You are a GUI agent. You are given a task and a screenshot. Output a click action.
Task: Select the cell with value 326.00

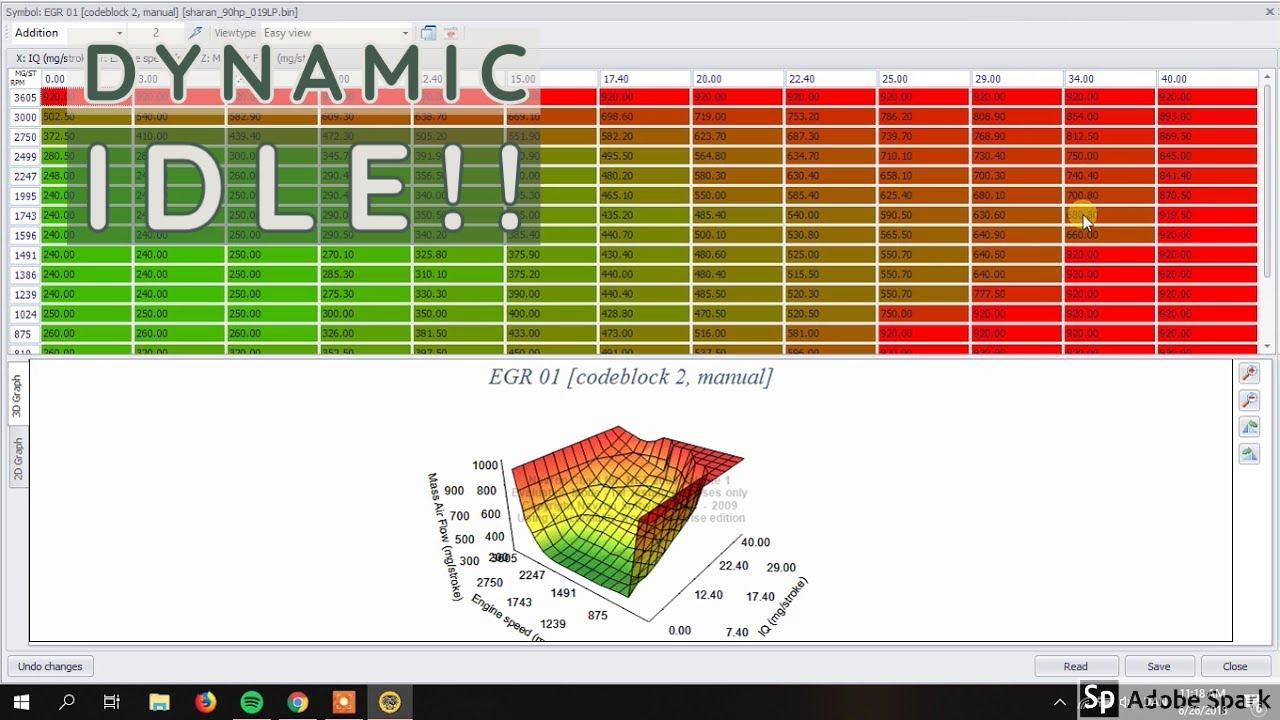[x=365, y=333]
